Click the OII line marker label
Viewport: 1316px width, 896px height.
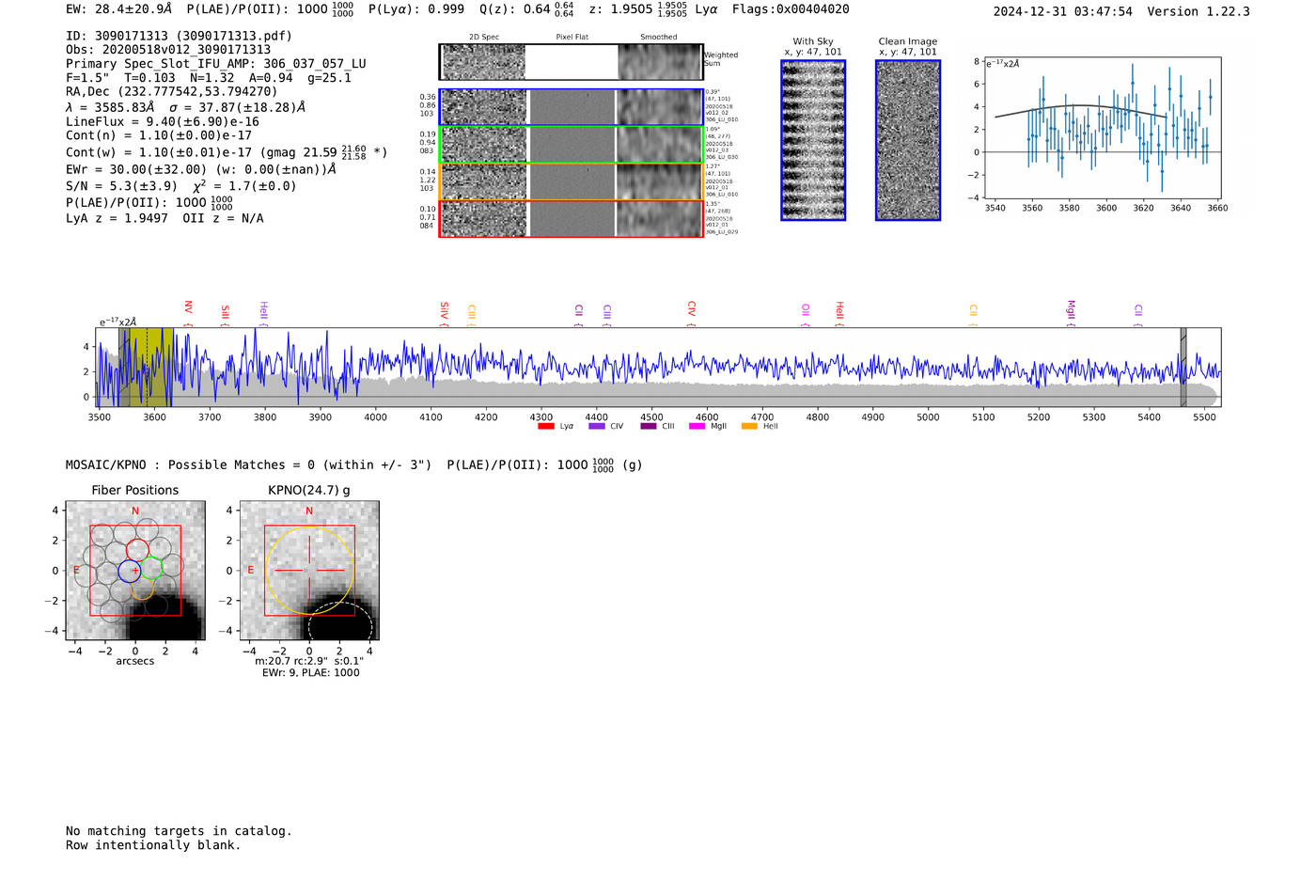tap(806, 315)
